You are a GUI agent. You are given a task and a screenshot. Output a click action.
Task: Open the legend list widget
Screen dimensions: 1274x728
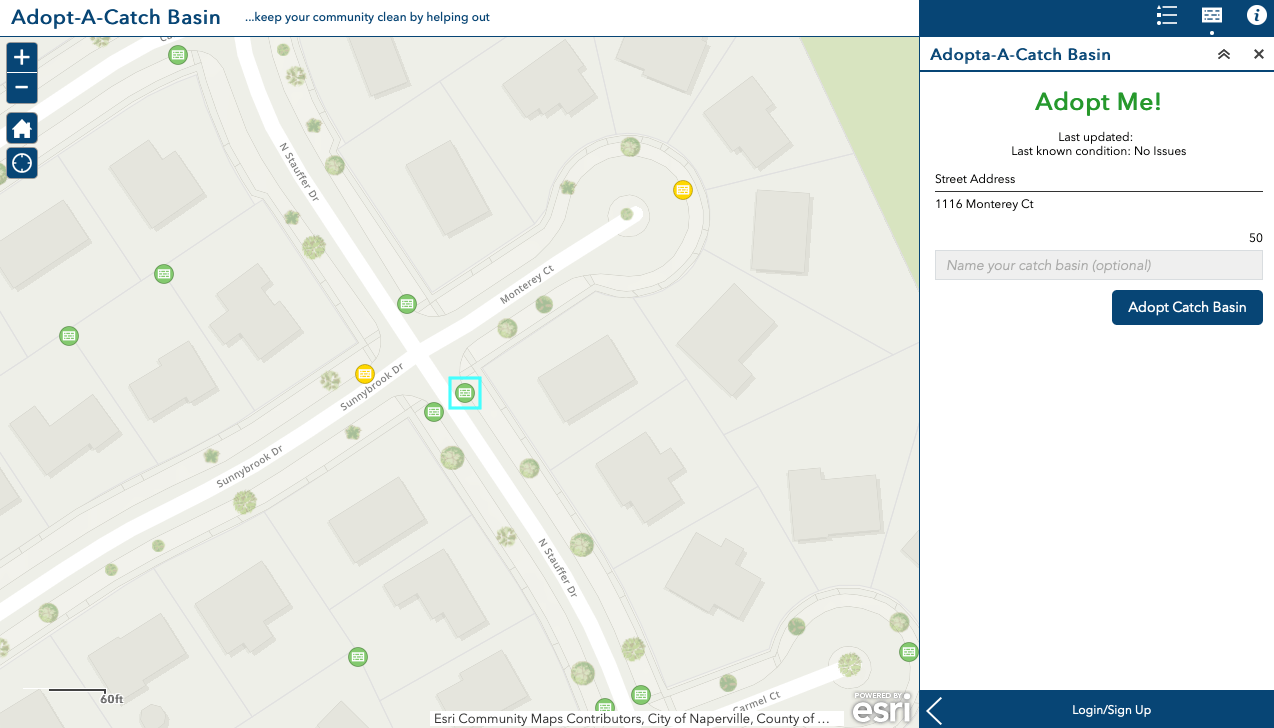(x=1165, y=15)
